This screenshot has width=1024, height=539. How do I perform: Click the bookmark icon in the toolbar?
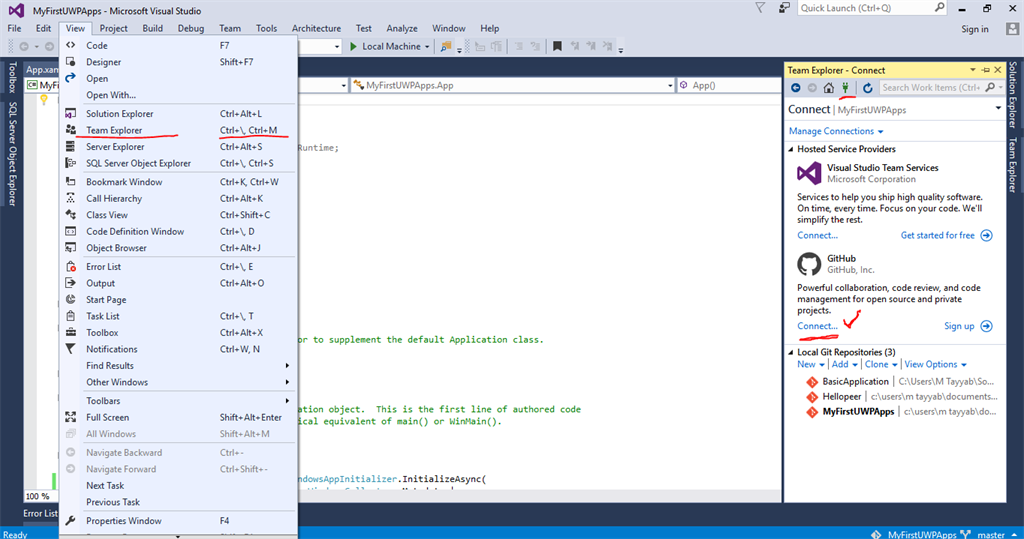pos(557,46)
